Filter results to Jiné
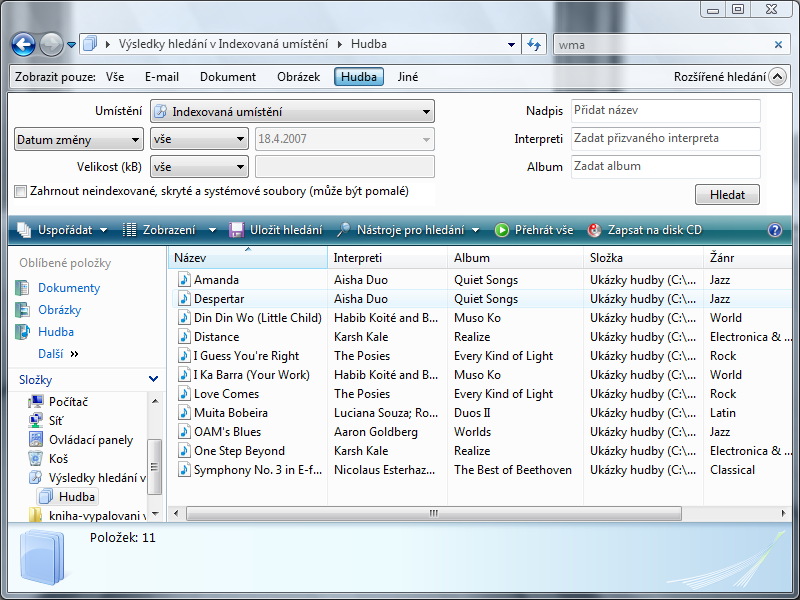Screen dimensions: 800x600 pos(408,77)
